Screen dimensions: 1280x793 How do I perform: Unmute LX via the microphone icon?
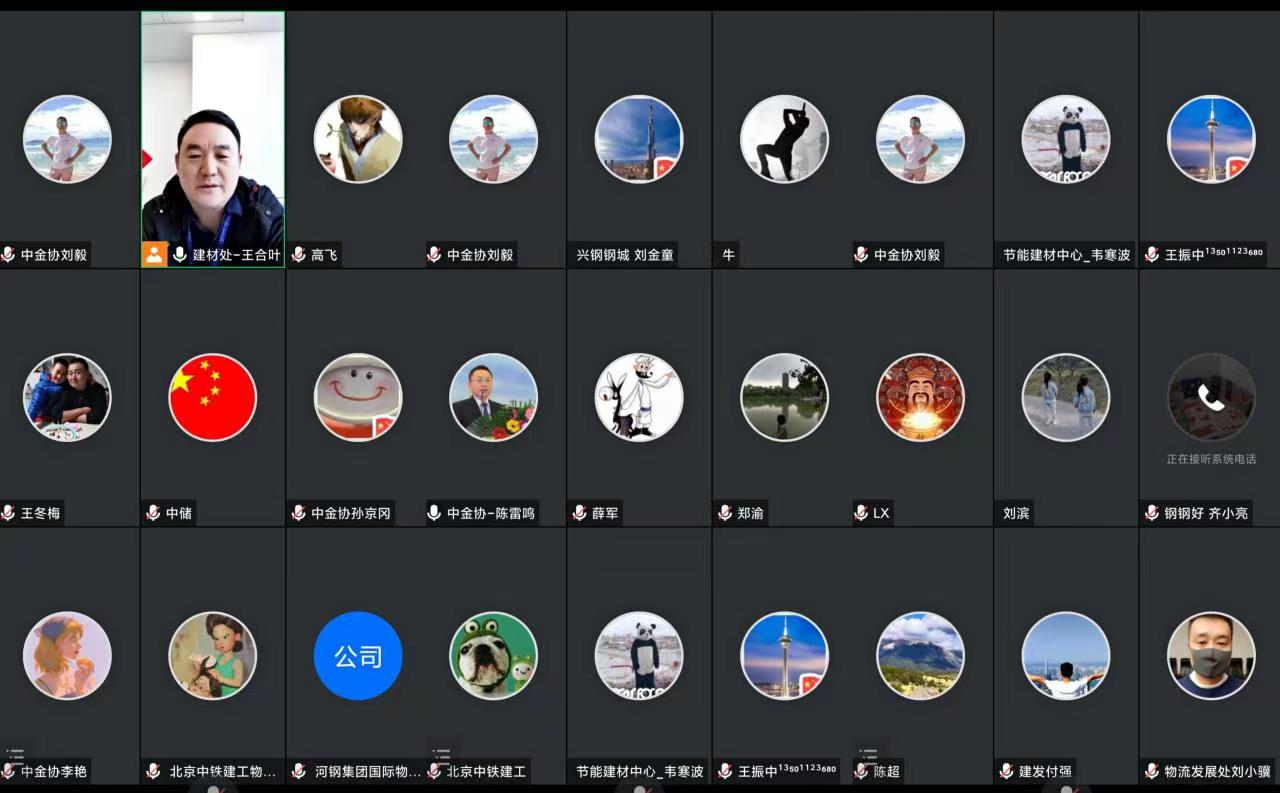[861, 513]
